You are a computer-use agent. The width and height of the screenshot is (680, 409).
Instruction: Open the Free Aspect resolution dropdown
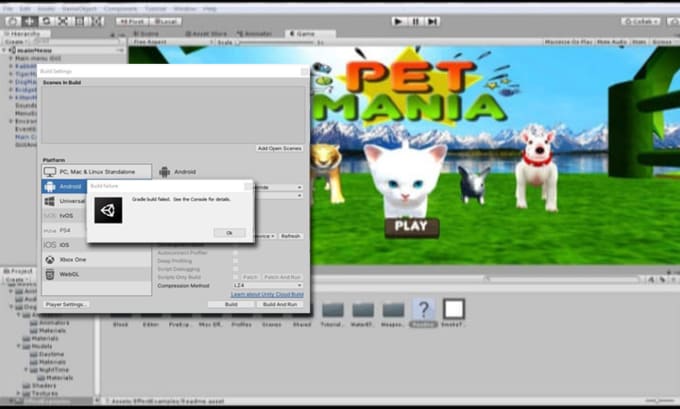point(172,42)
